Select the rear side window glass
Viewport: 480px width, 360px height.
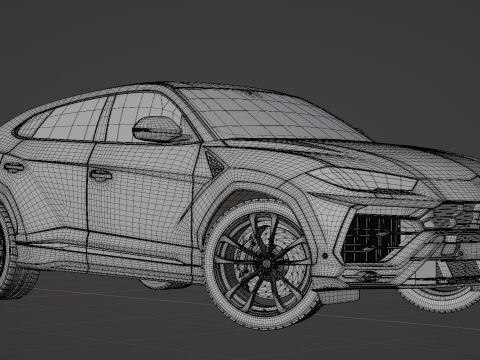click(72, 118)
